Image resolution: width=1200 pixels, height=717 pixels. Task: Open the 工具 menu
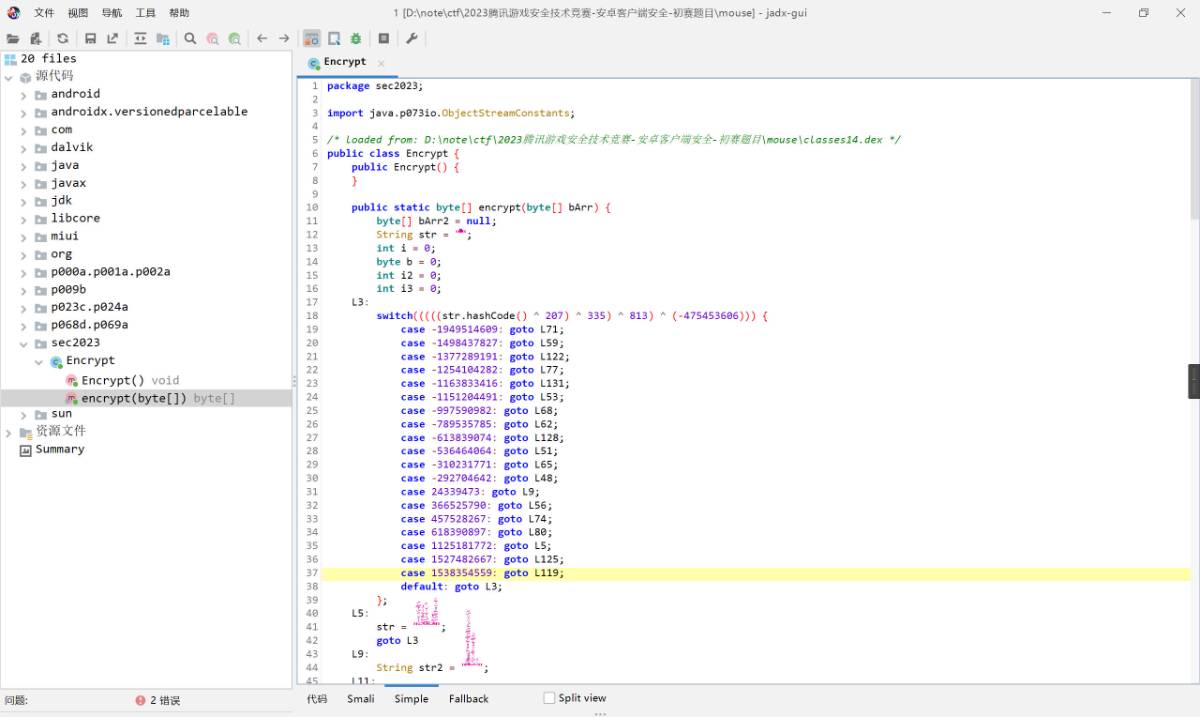(x=146, y=13)
